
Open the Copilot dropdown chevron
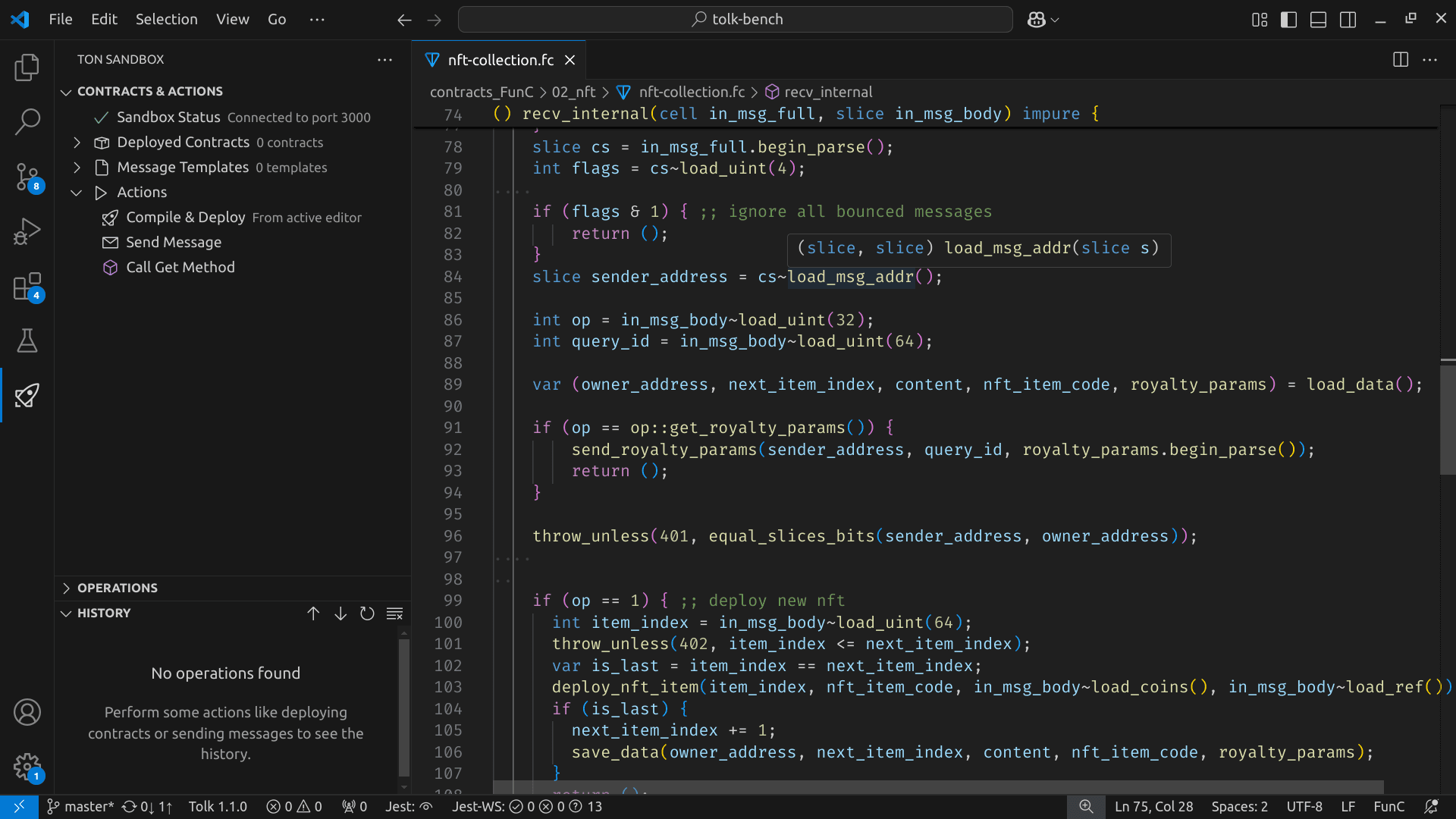1055,20
